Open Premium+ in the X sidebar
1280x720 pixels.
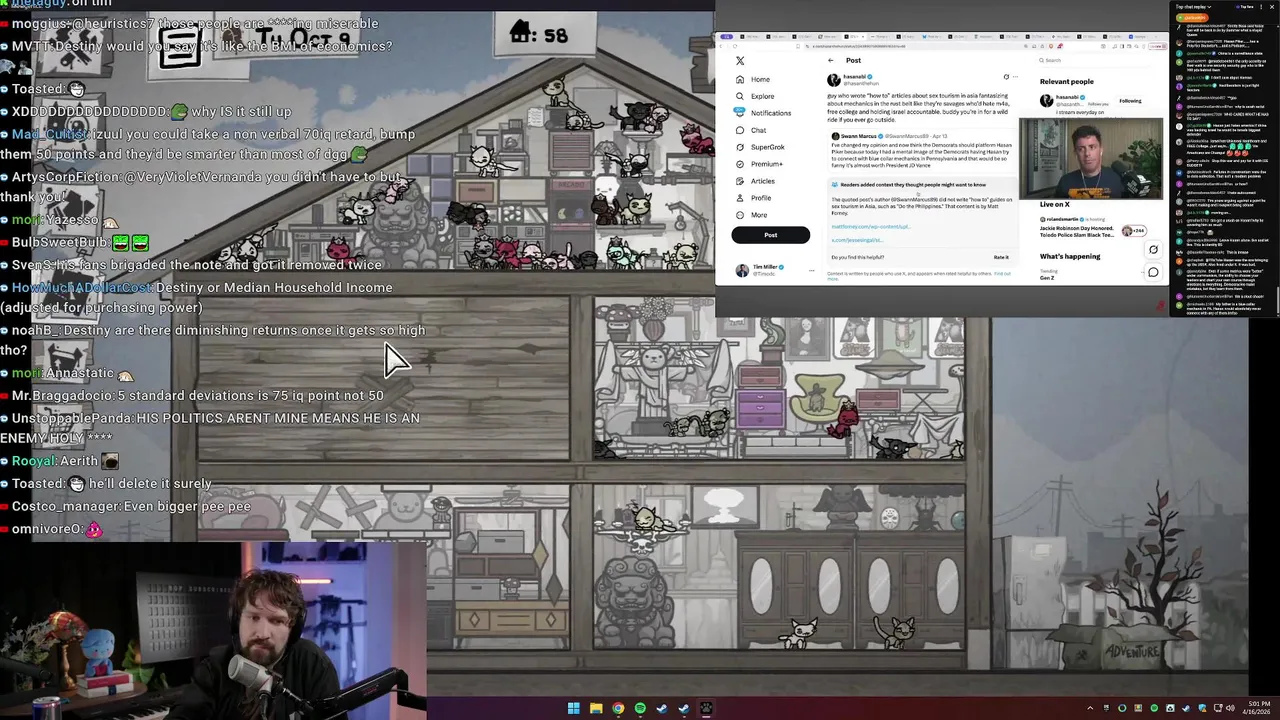click(x=759, y=164)
